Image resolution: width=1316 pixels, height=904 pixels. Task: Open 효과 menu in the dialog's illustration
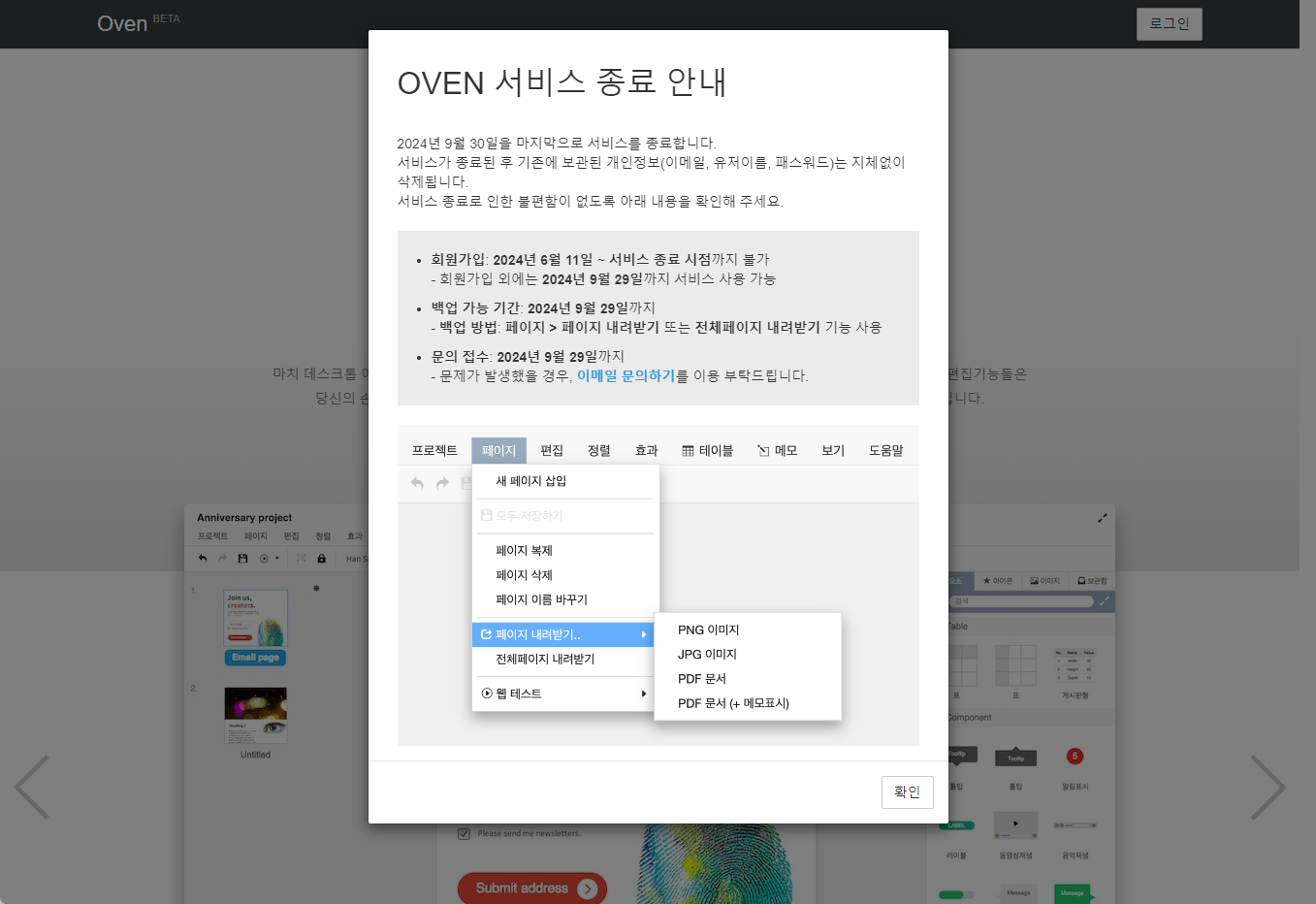tap(647, 450)
